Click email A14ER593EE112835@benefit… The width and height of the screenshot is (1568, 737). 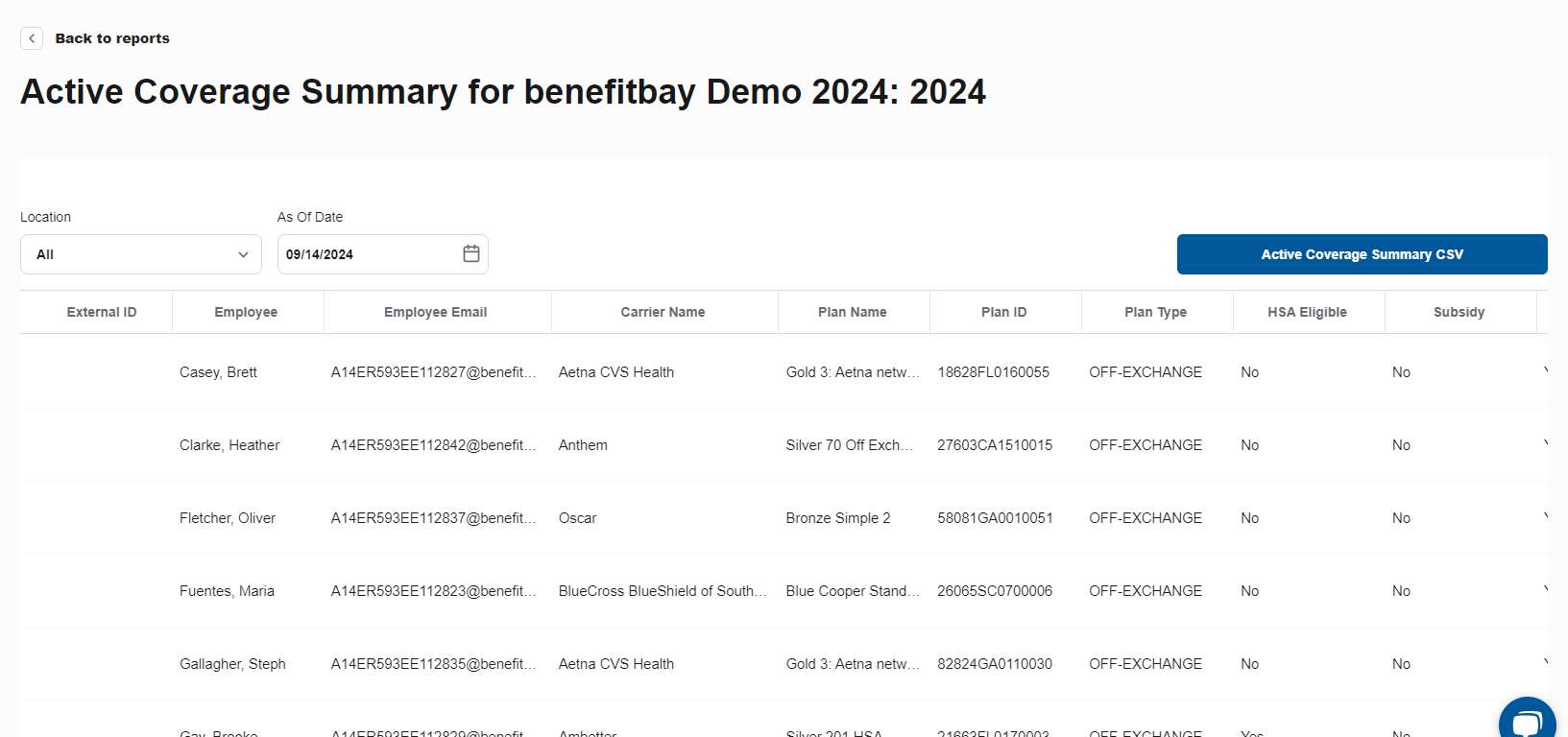coord(434,664)
